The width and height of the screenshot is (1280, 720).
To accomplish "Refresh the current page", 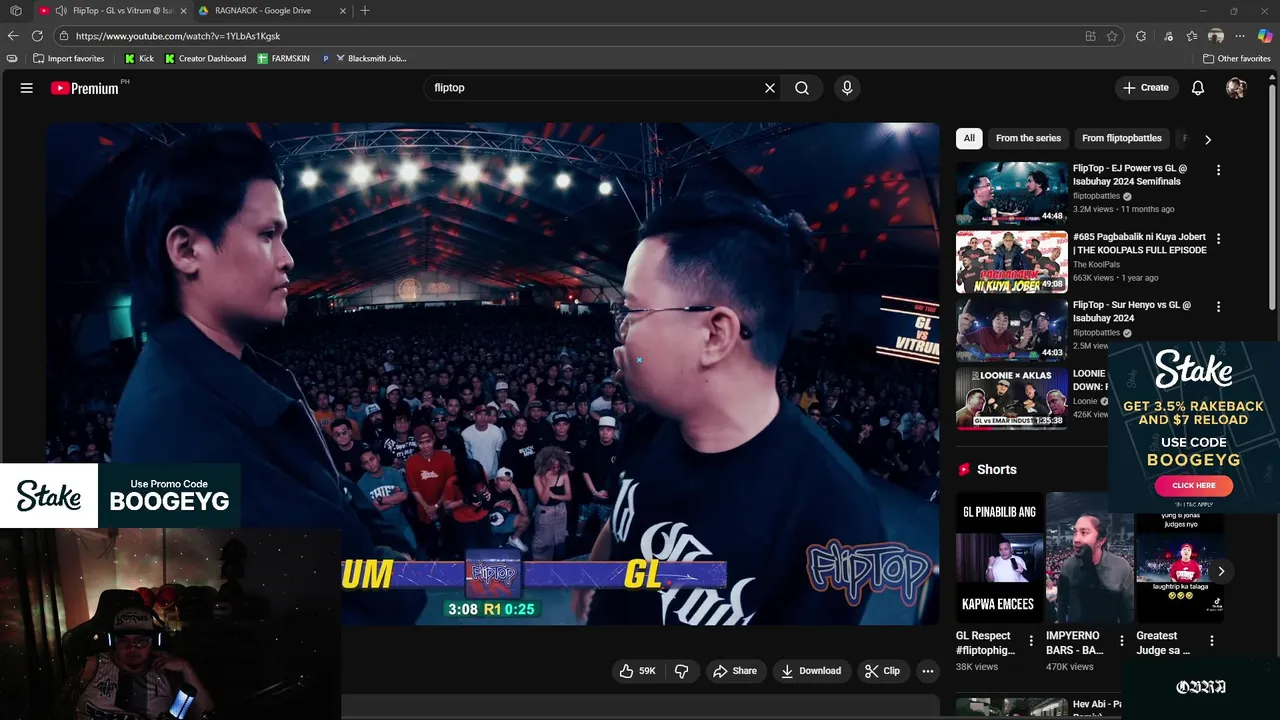I will [37, 36].
